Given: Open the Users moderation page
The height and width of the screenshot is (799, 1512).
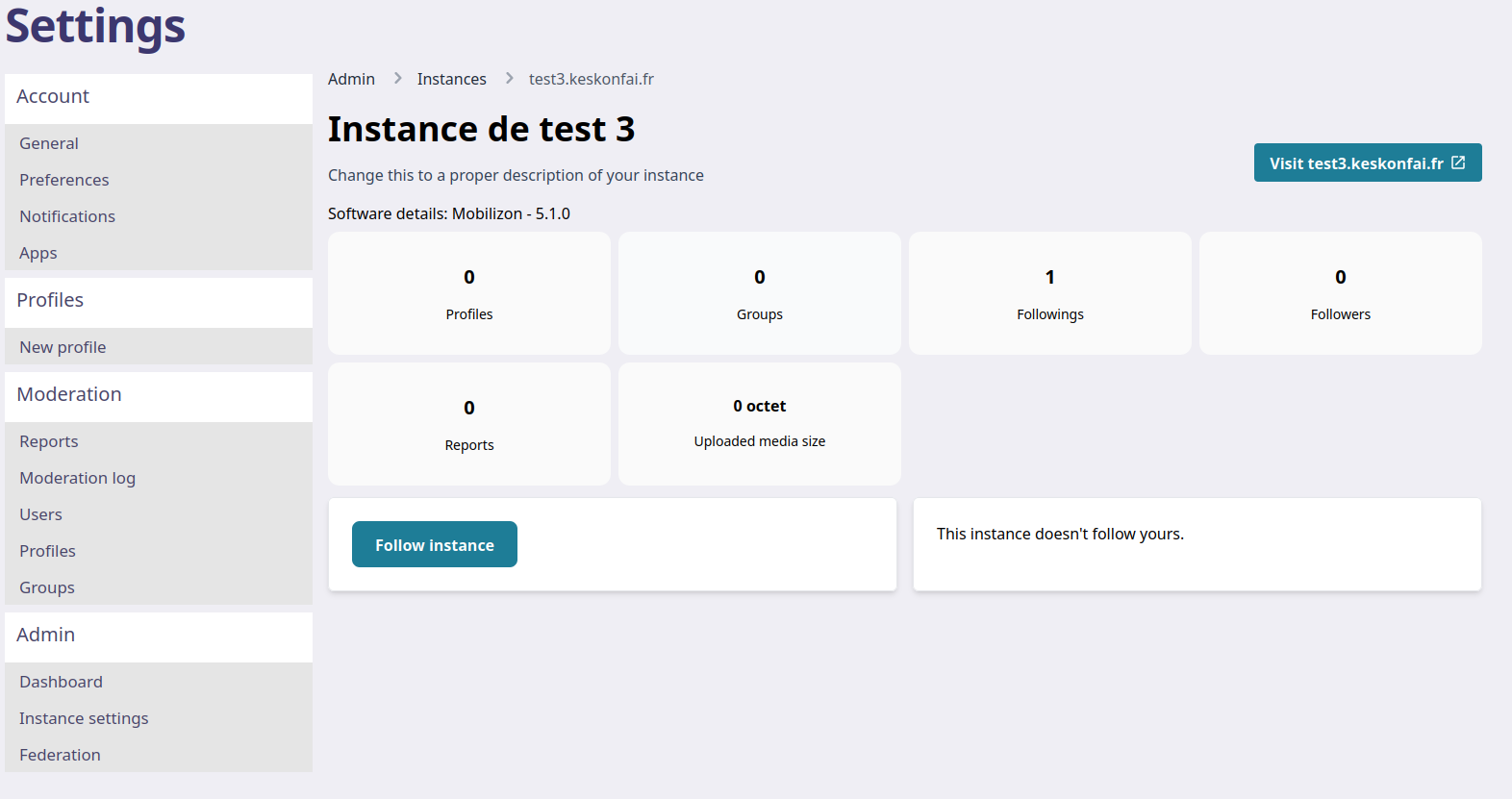Looking at the screenshot, I should click(x=40, y=514).
